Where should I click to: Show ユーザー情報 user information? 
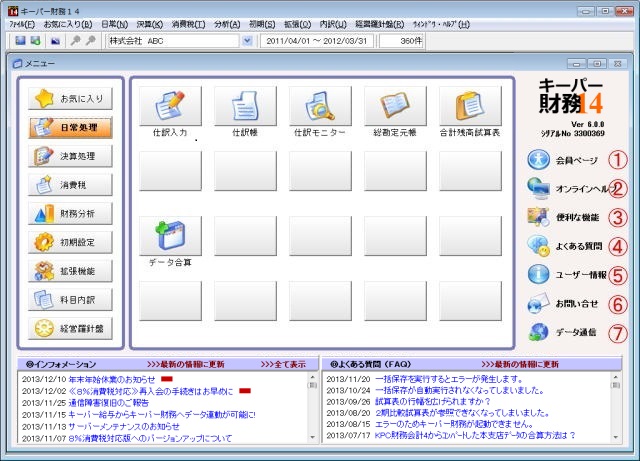pos(567,274)
